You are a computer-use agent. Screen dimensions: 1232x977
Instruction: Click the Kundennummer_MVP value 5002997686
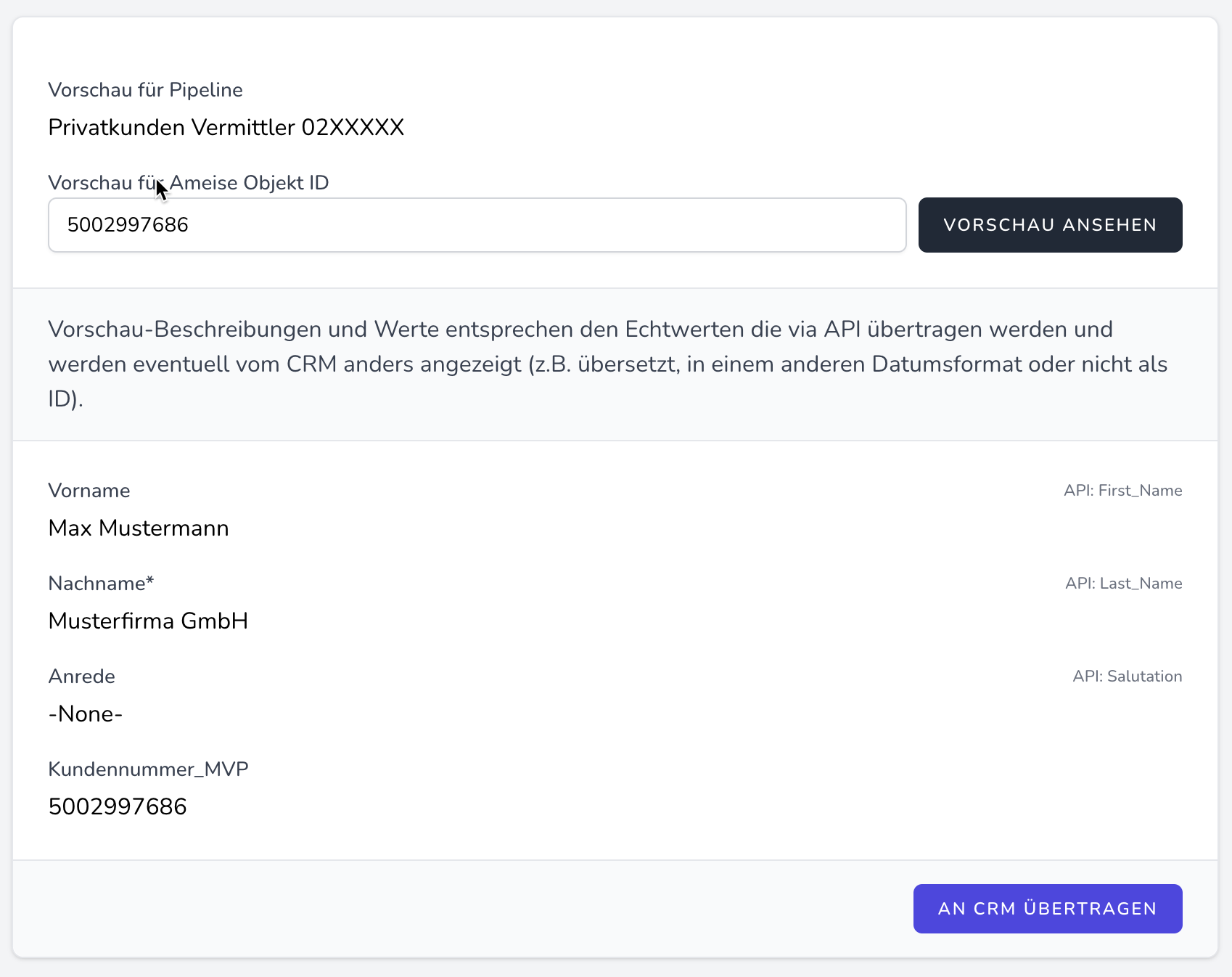tap(118, 807)
